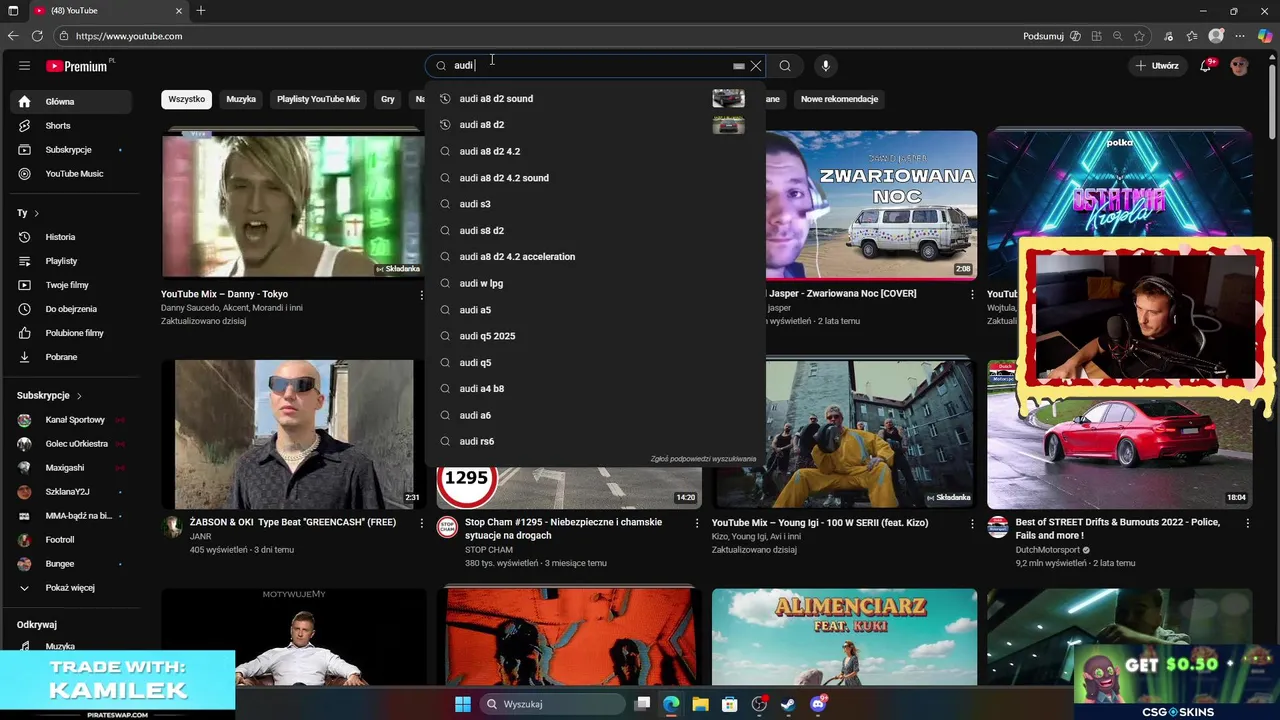
Task: Open Polubione filmy in sidebar
Action: point(71,333)
